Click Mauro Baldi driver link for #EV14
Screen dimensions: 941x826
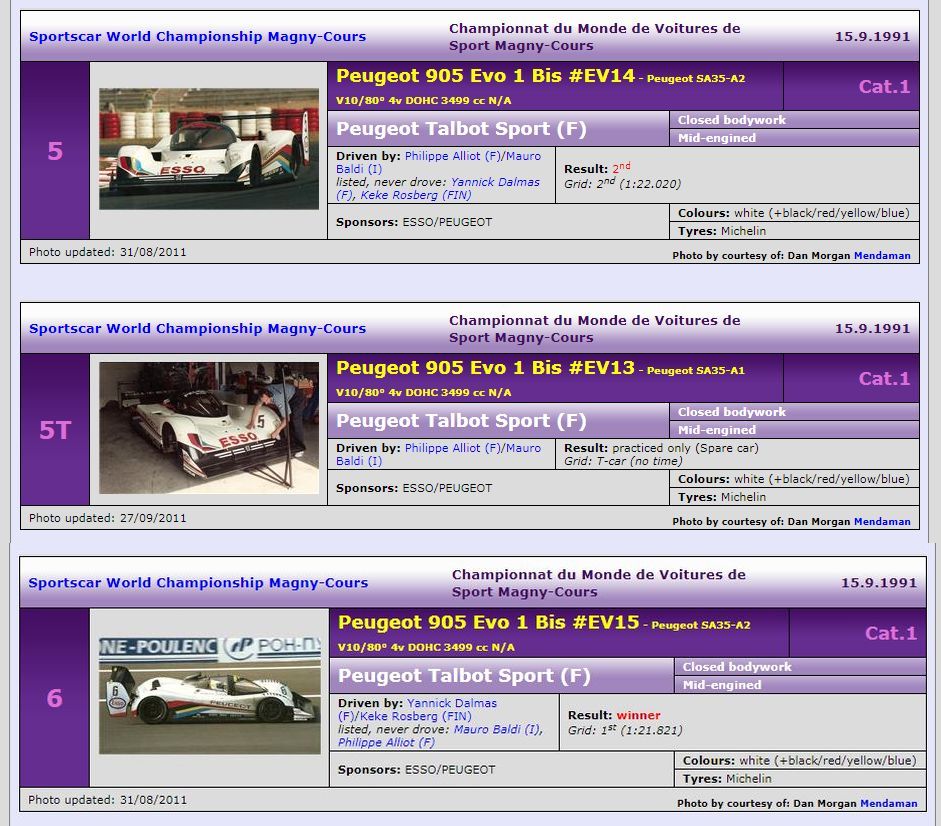[x=523, y=157]
